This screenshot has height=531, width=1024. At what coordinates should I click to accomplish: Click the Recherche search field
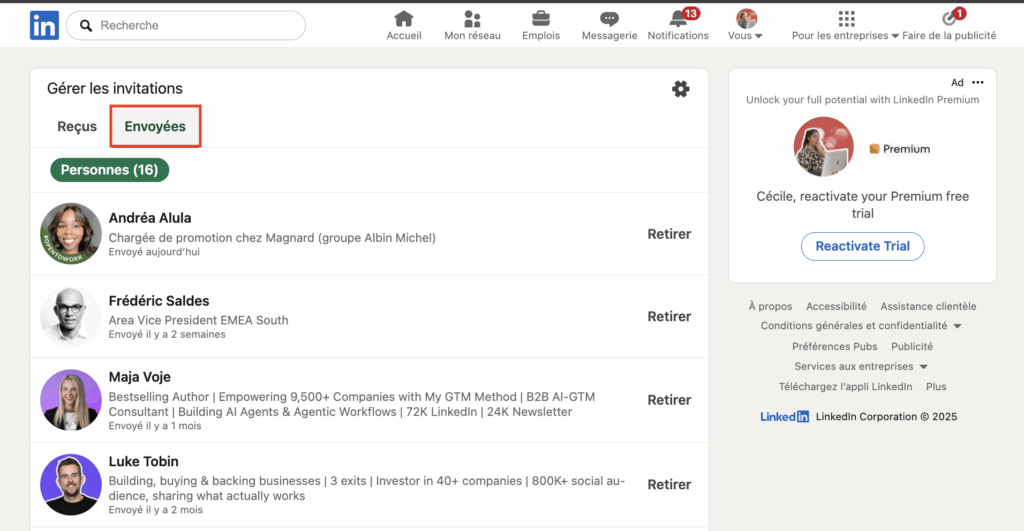coord(185,25)
